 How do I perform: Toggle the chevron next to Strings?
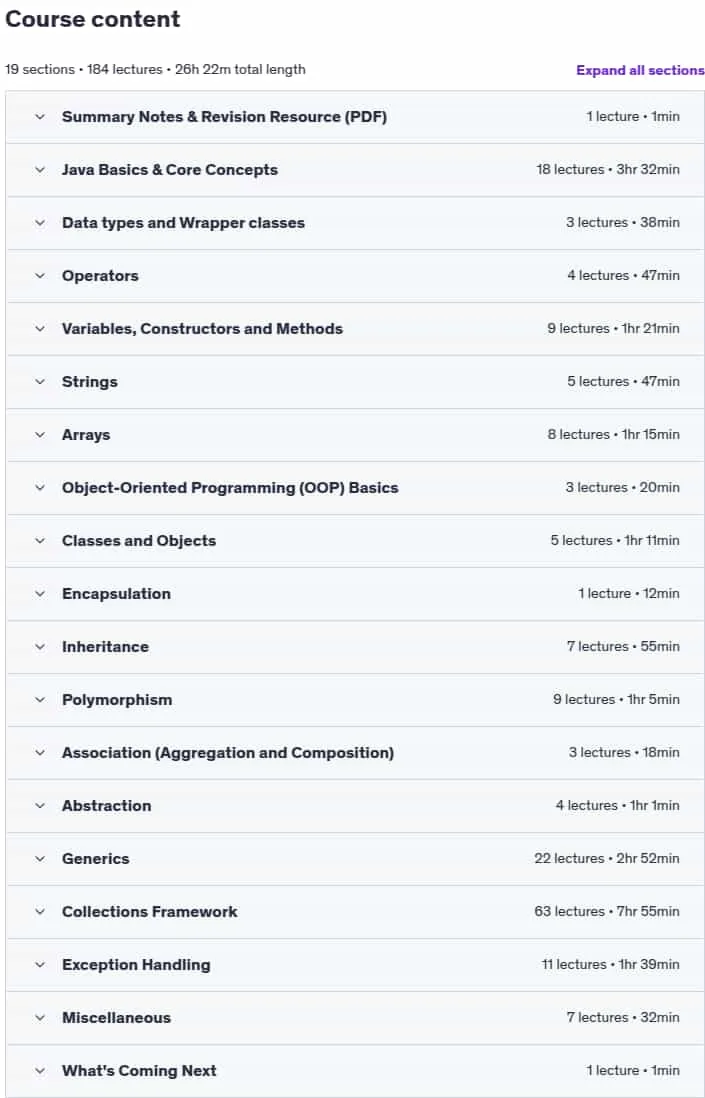coord(40,382)
